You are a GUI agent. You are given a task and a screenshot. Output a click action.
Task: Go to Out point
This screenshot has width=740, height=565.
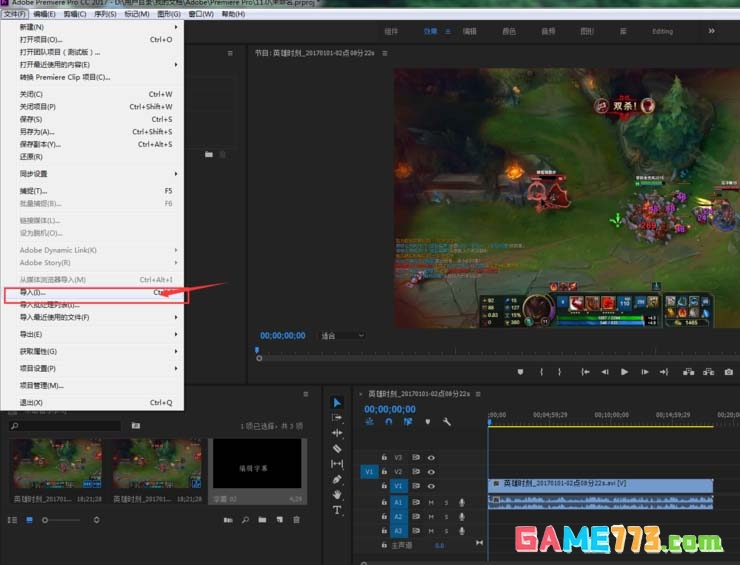(x=664, y=372)
